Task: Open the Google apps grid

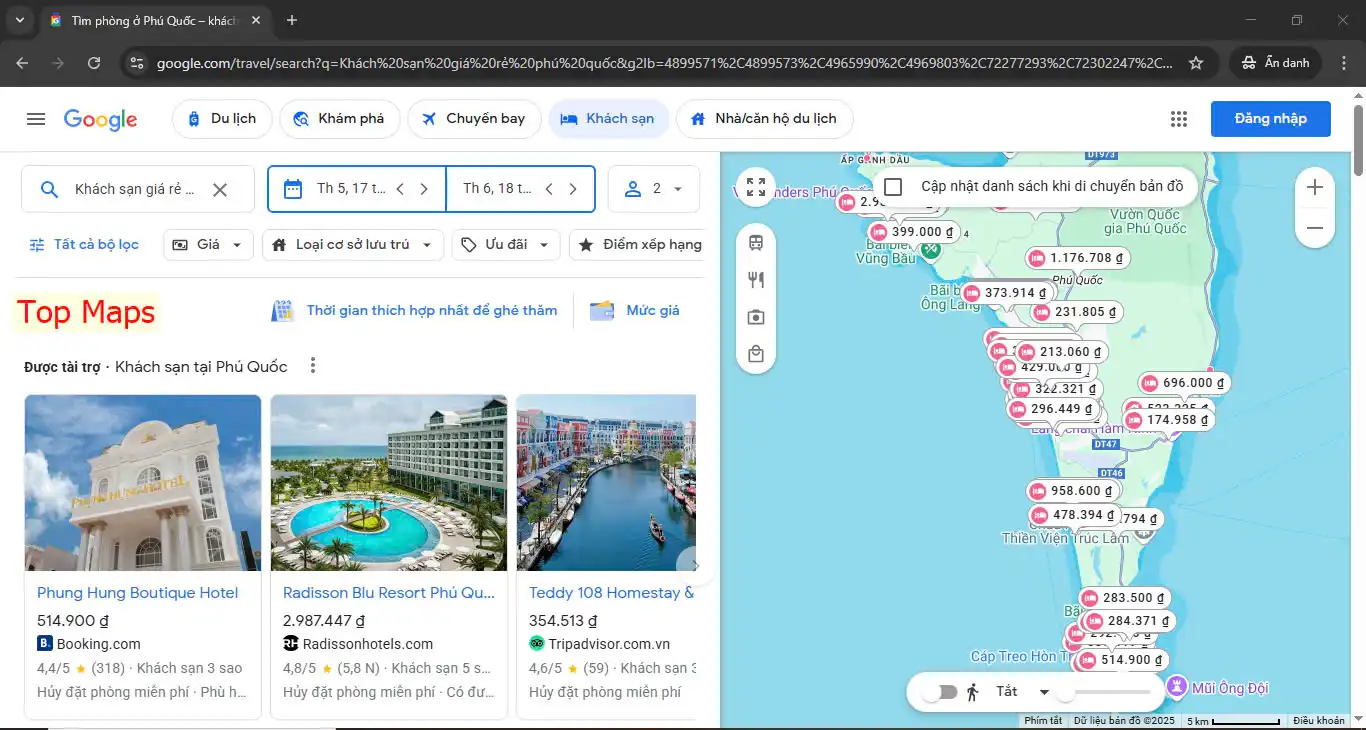Action: point(1179,119)
